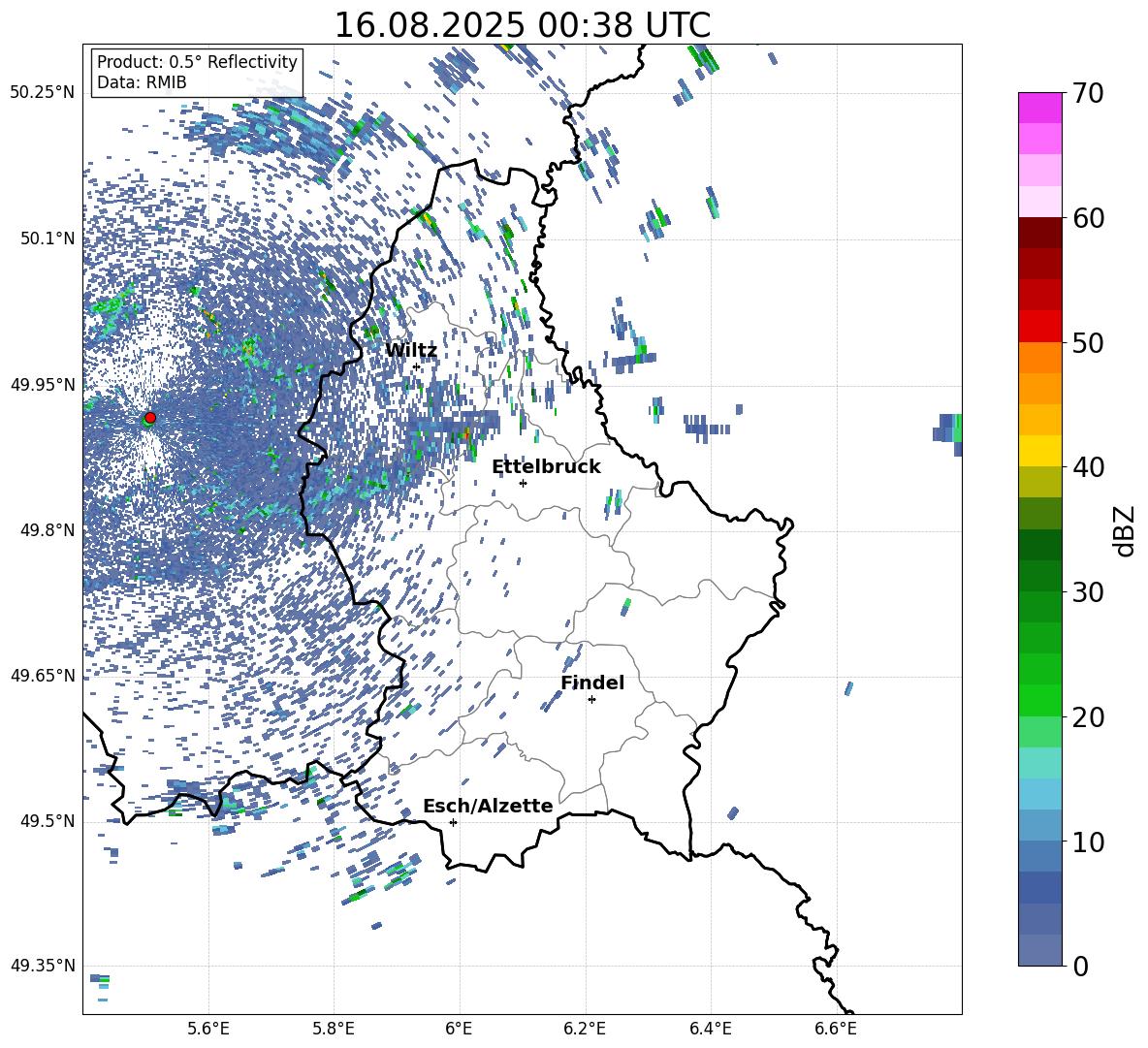Click the 60 value on colorbar

click(1088, 218)
